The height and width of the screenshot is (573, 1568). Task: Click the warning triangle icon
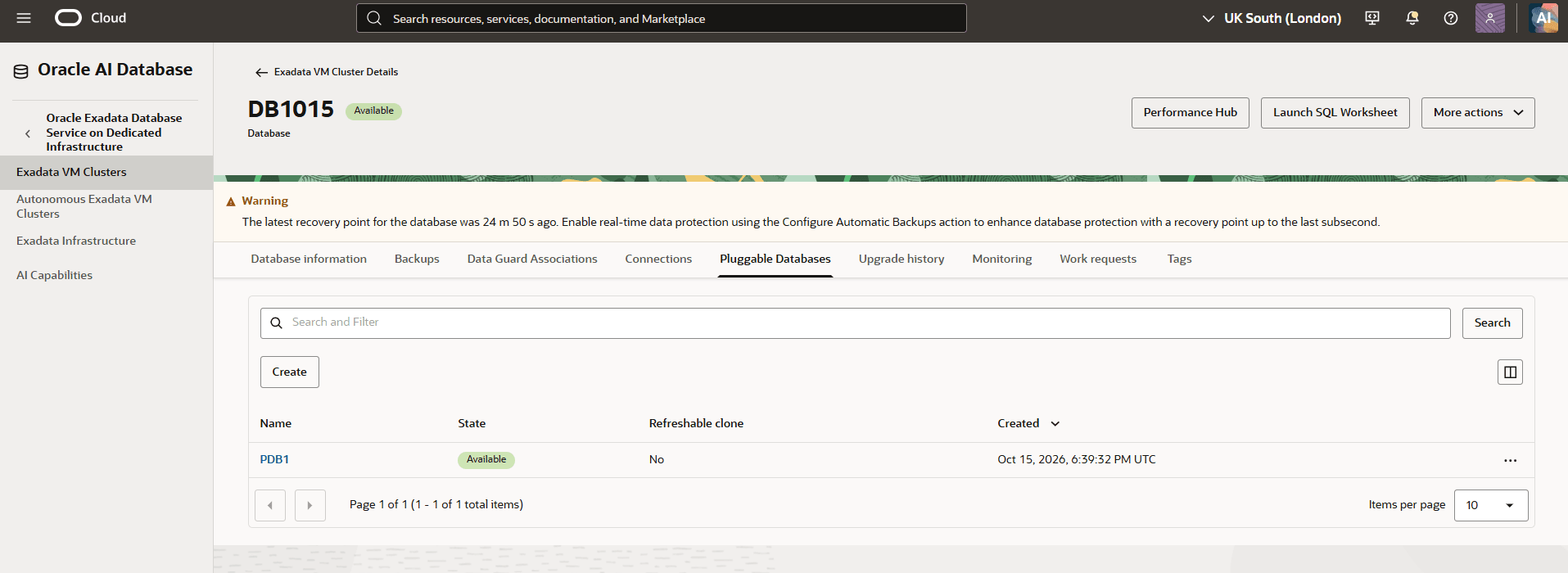coord(231,201)
